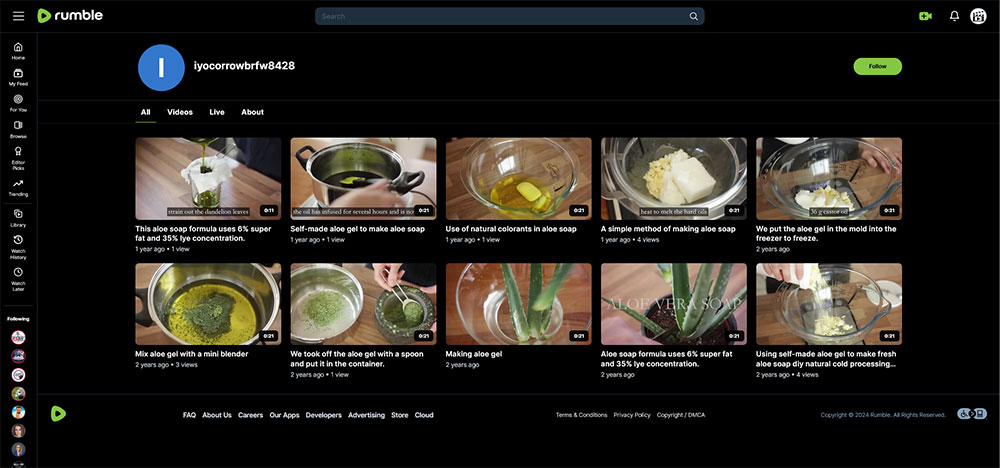Open Editor Picks in the sidebar
This screenshot has width=1000, height=468.
(18, 158)
